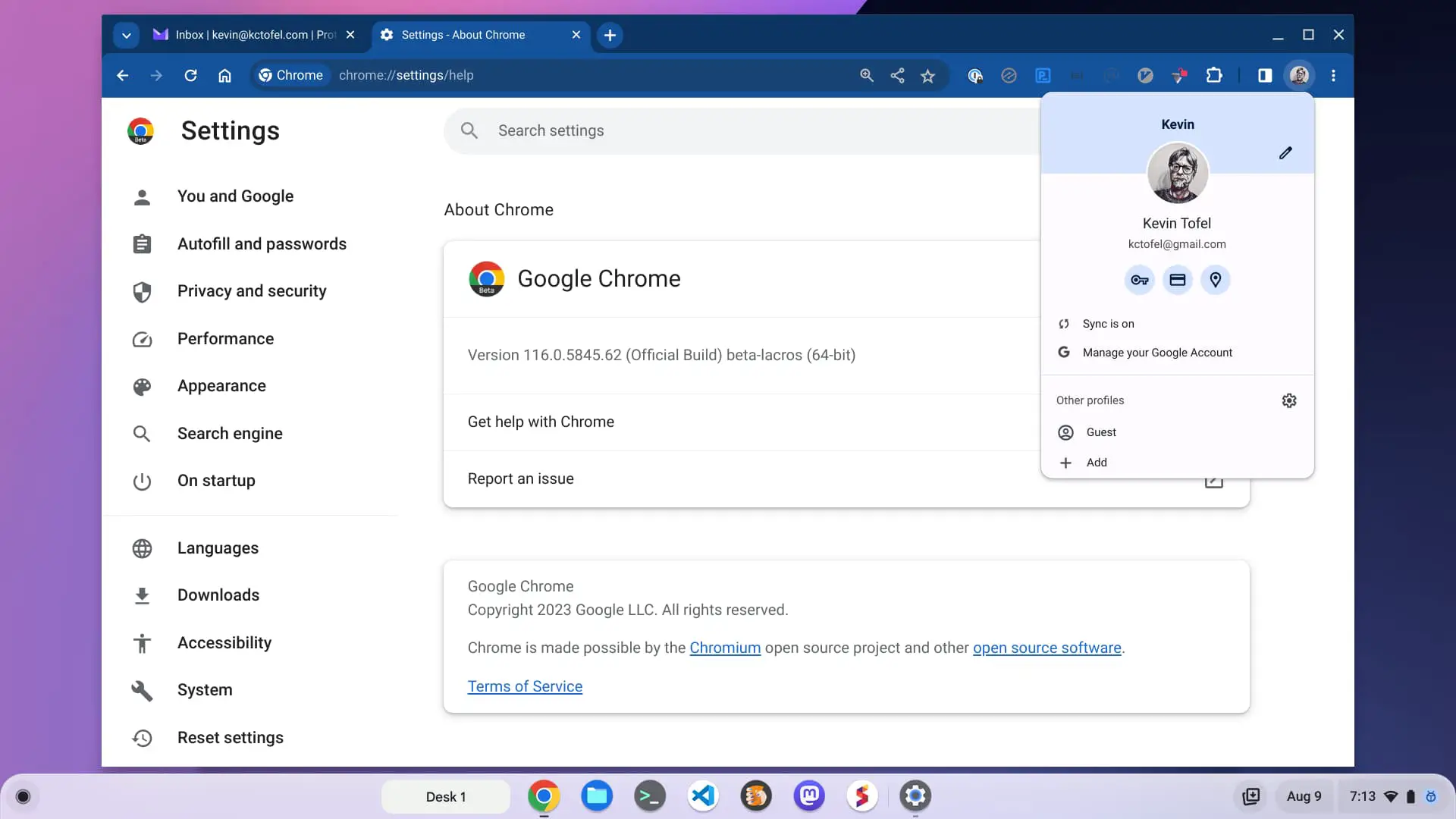Open the tab search dropdown arrow
The image size is (1456, 819).
pos(126,35)
